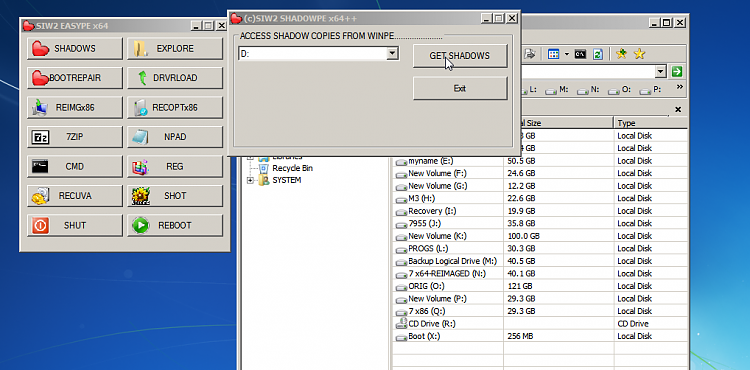
Task: Open CMD command prompt in EASYPE
Action: (75, 166)
